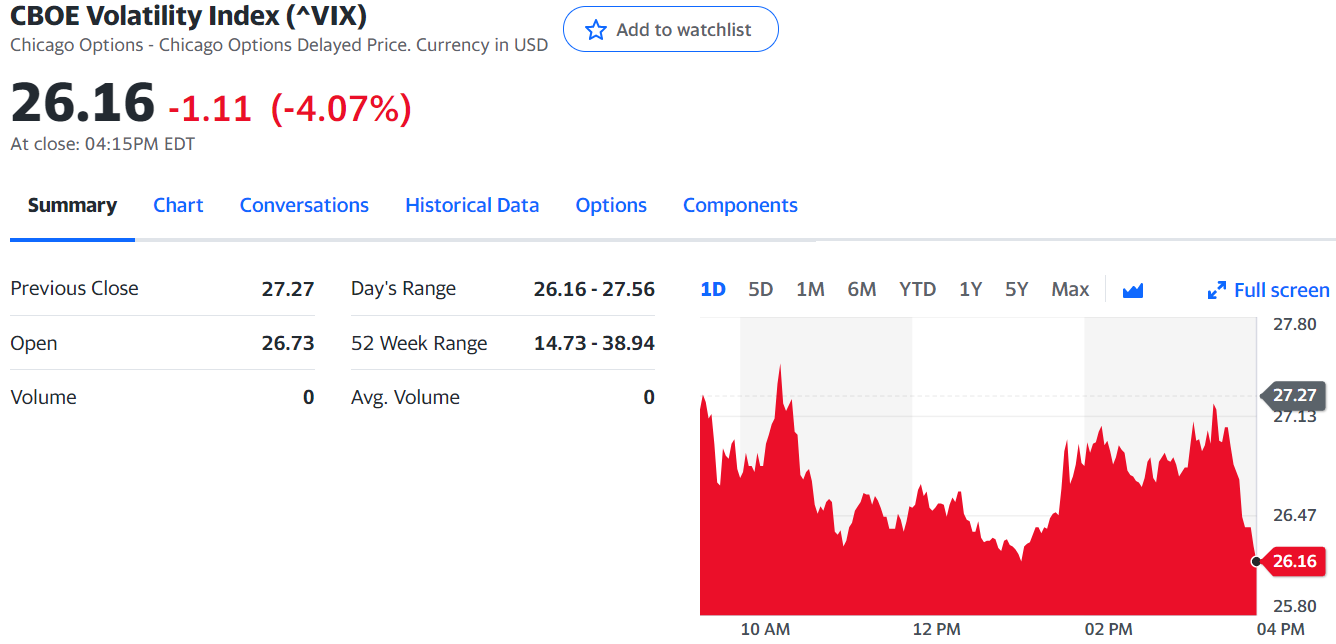This screenshot has height=644, width=1336.
Task: Click the 04 PM chart axis label
Action: (x=1280, y=629)
